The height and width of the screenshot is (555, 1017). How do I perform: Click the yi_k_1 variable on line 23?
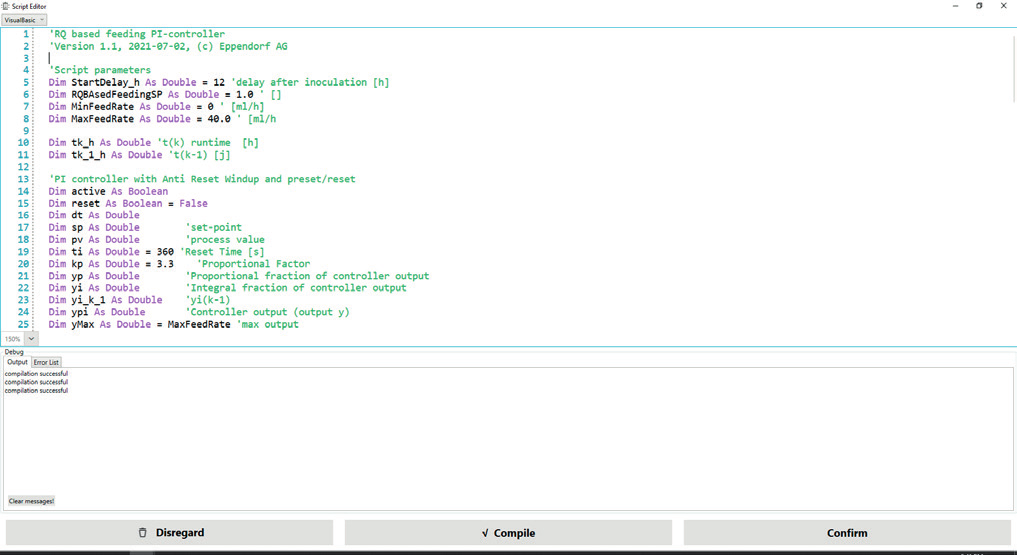point(88,300)
